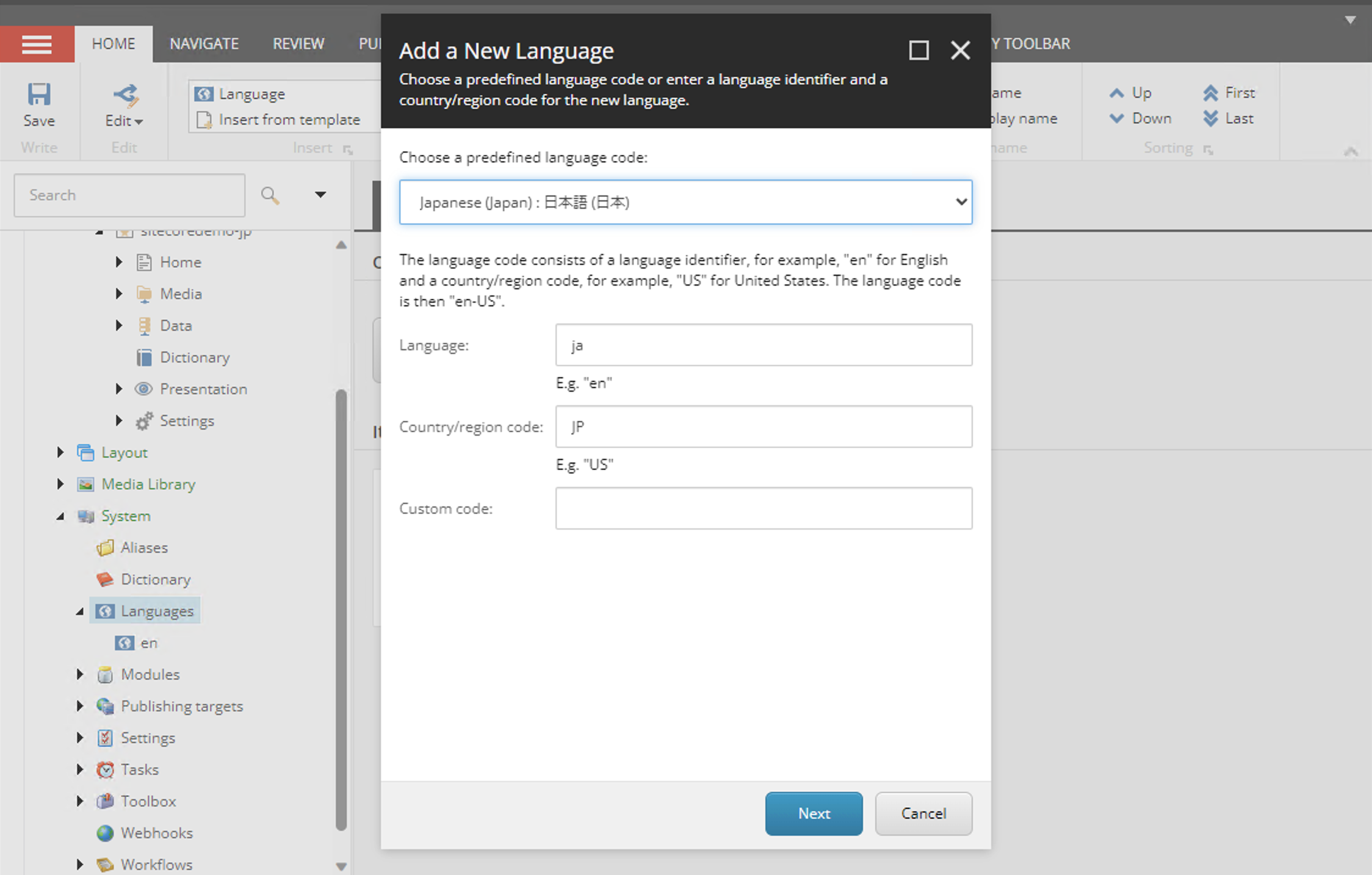Image resolution: width=1372 pixels, height=875 pixels.
Task: Select the site Dictionary book icon
Action: coord(144,358)
